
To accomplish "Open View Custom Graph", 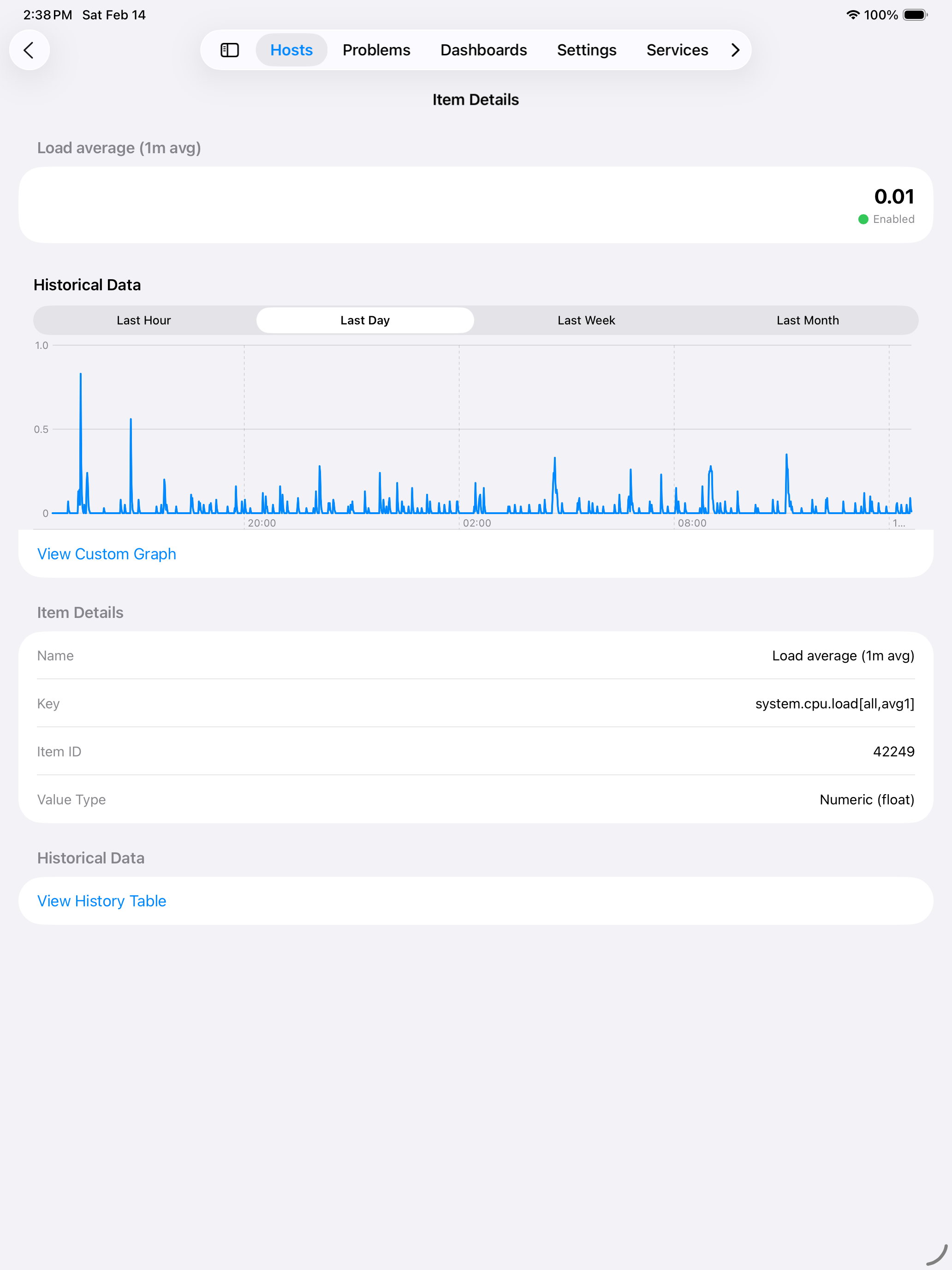I will tap(107, 553).
